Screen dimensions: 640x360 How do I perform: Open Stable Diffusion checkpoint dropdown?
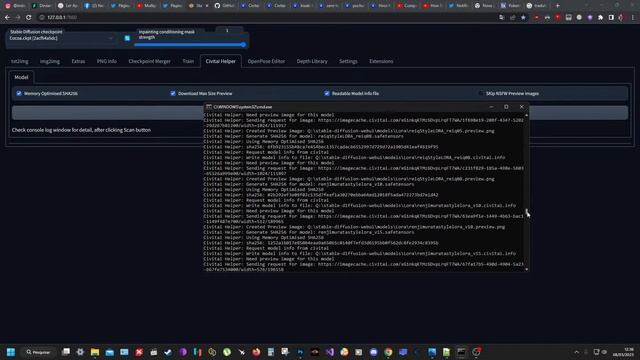tap(61, 38)
